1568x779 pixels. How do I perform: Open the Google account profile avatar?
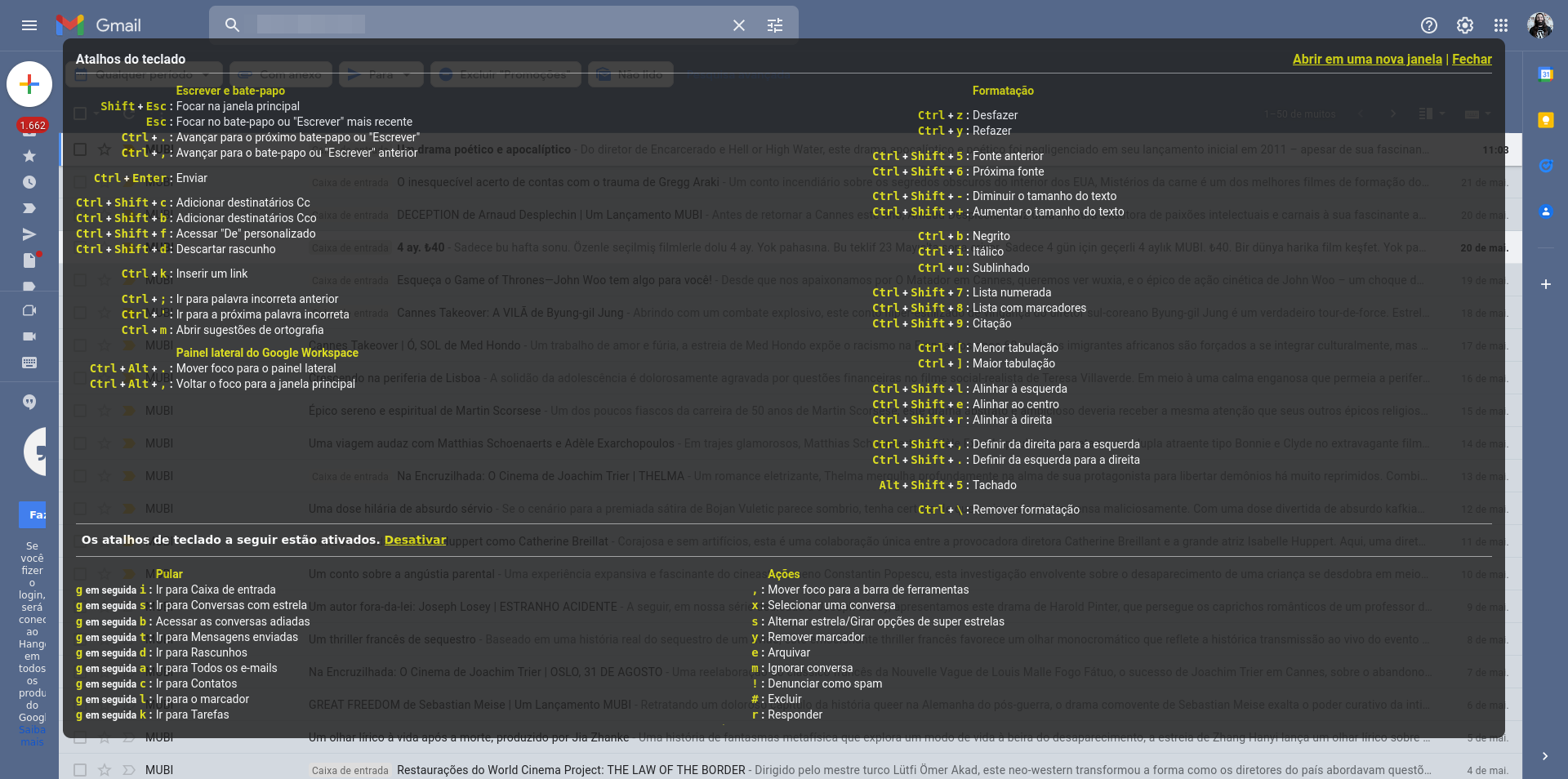[1540, 25]
